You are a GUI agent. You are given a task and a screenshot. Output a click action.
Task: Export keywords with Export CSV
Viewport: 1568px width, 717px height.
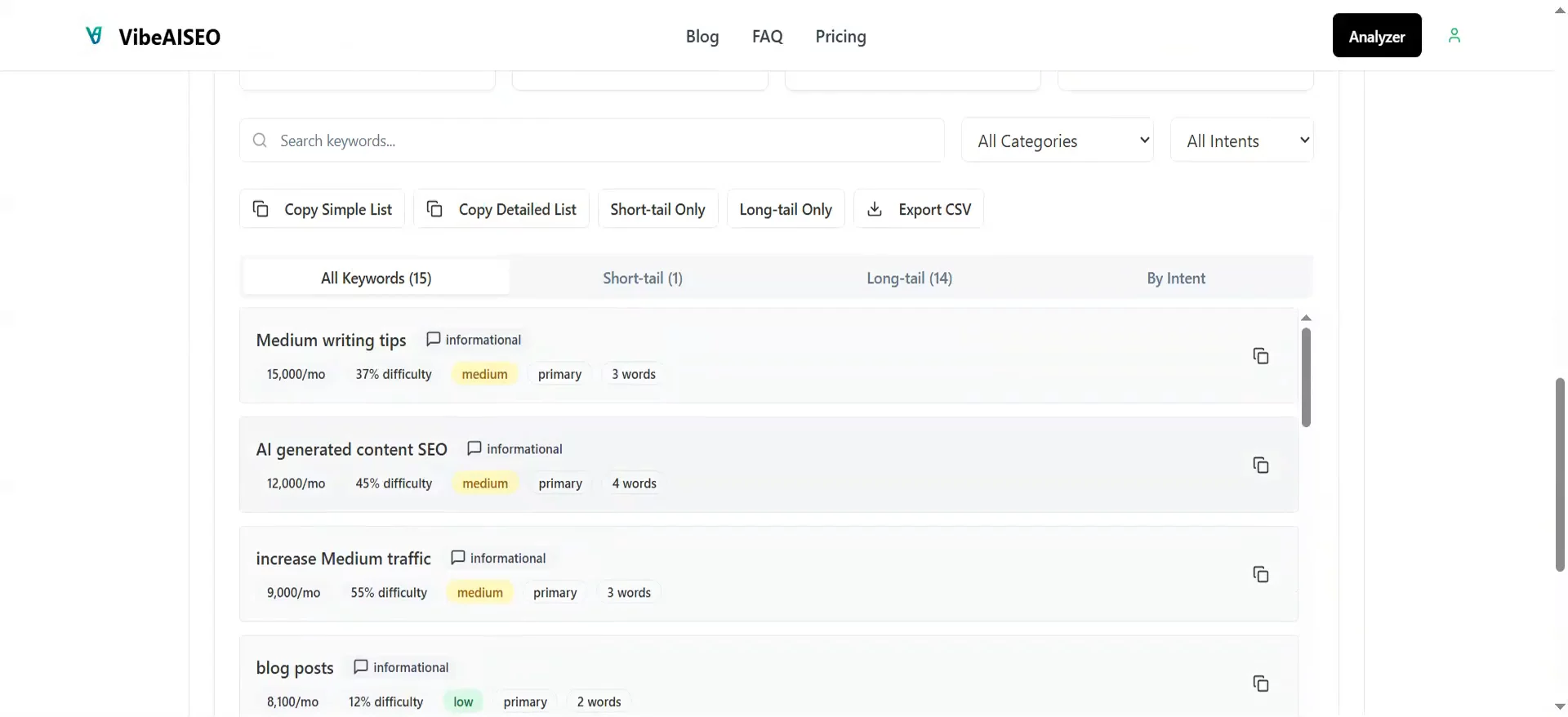tap(919, 209)
